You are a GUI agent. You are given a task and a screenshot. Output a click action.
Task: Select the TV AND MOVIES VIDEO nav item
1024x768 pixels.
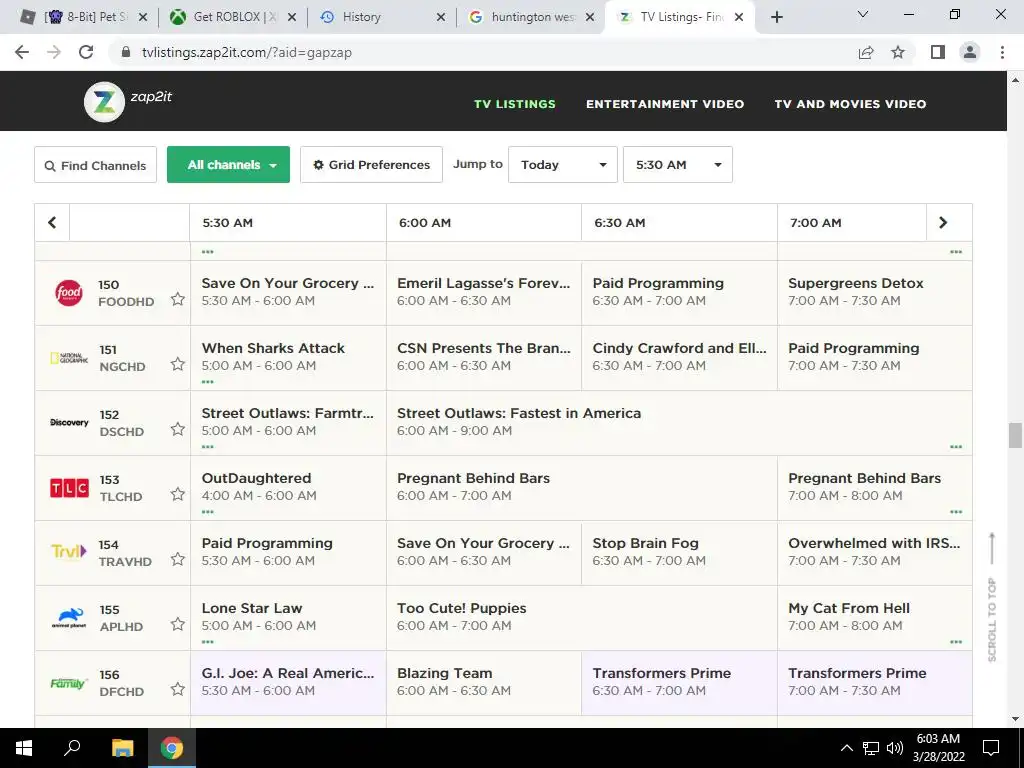[850, 104]
